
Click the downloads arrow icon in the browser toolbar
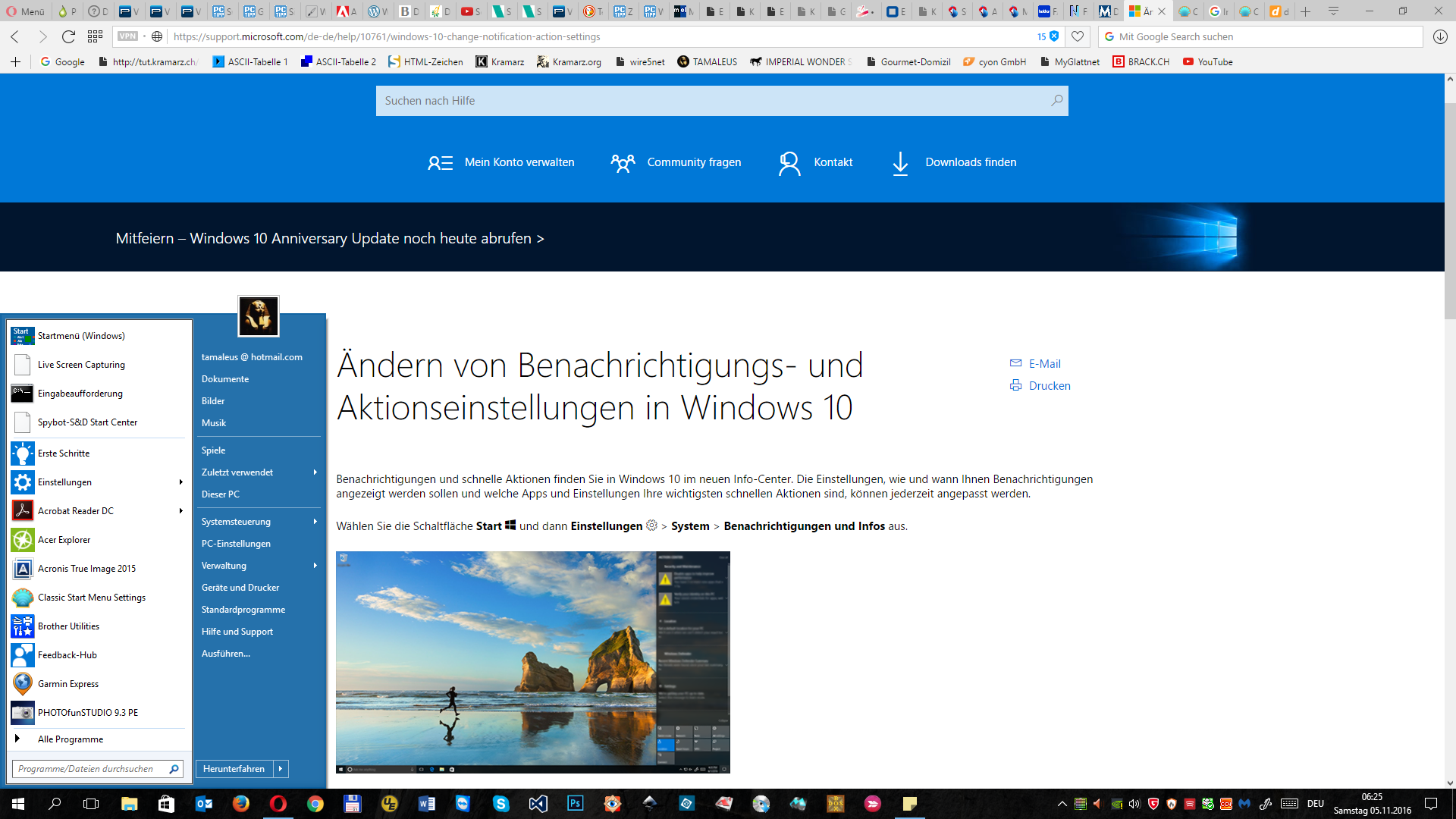(1440, 36)
